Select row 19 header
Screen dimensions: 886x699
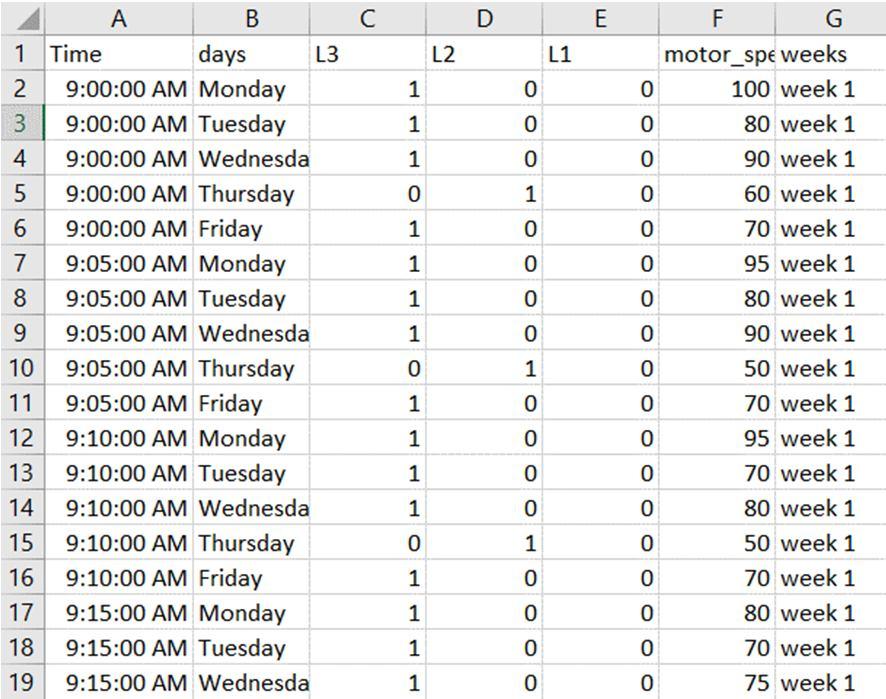coord(22,682)
